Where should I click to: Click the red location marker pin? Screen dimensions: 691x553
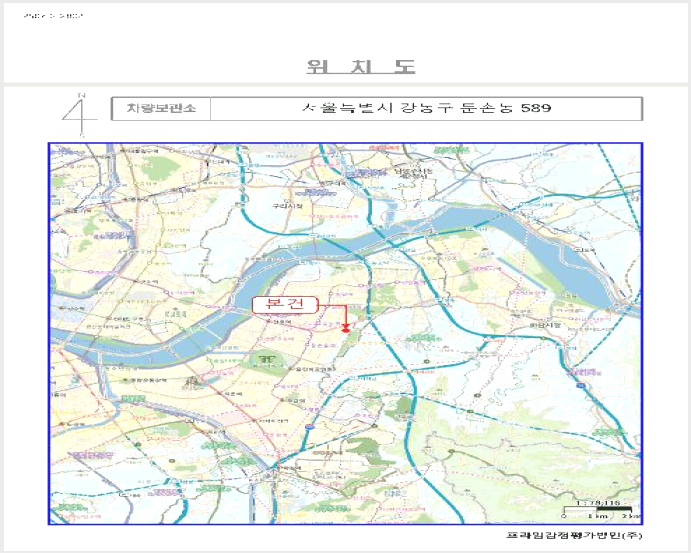[x=346, y=329]
